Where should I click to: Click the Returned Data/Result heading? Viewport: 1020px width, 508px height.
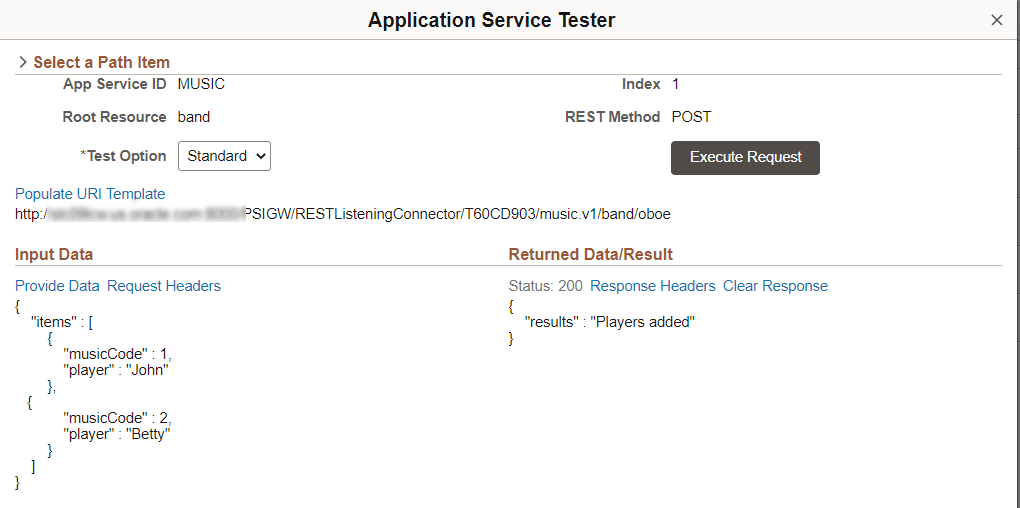click(591, 254)
